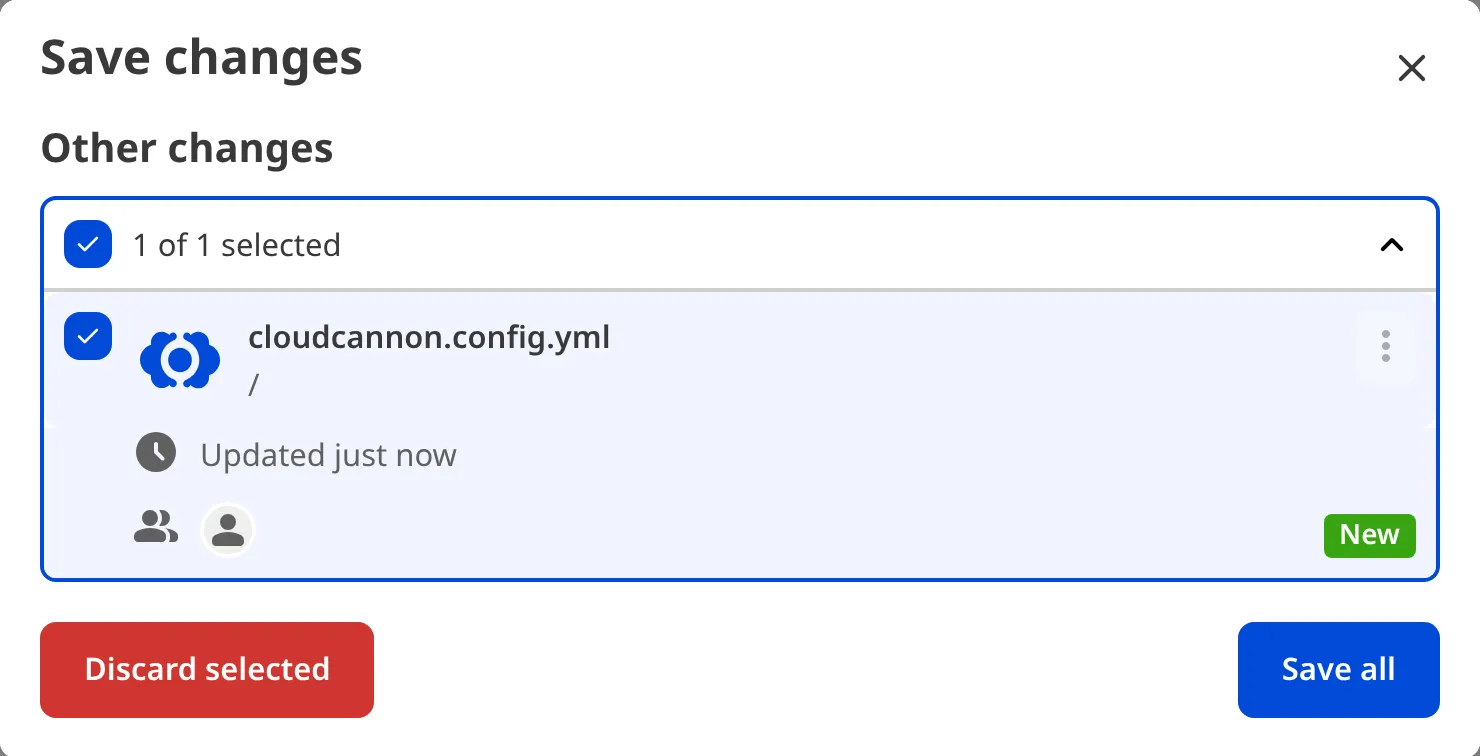The width and height of the screenshot is (1480, 756).
Task: Click the clock icon beside Updated just now
Action: [156, 452]
